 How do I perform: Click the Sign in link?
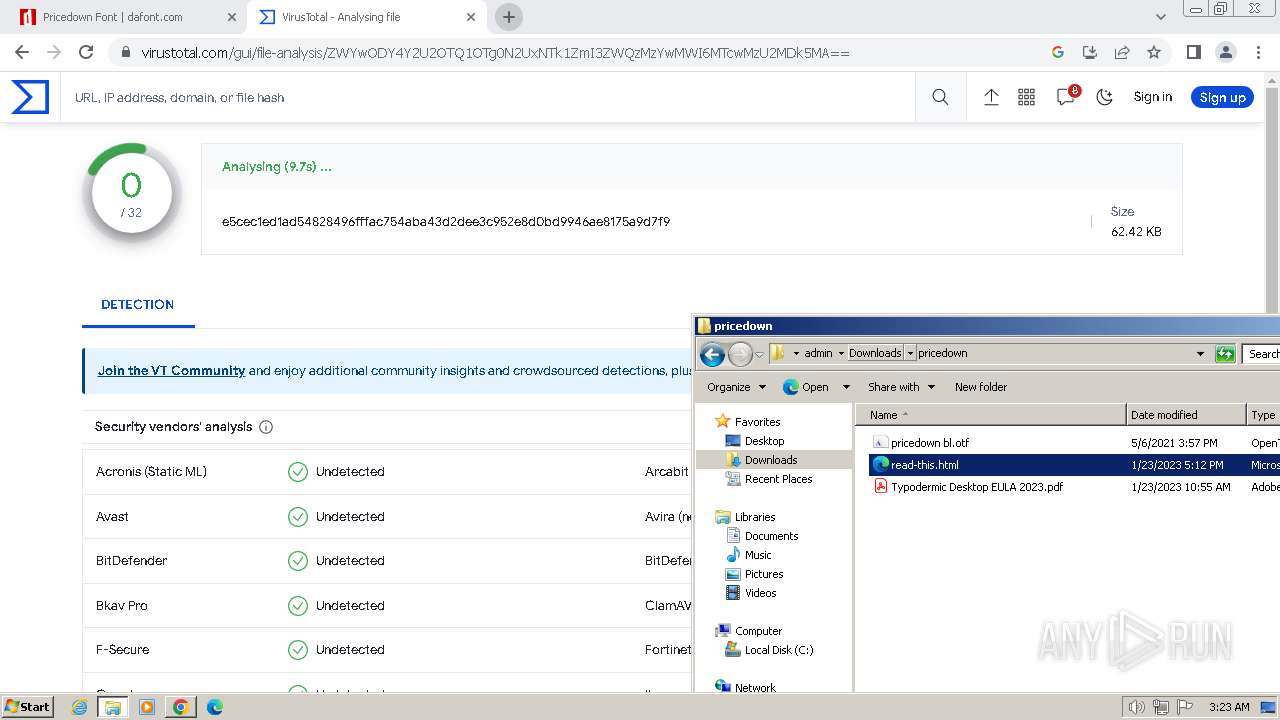click(1152, 97)
